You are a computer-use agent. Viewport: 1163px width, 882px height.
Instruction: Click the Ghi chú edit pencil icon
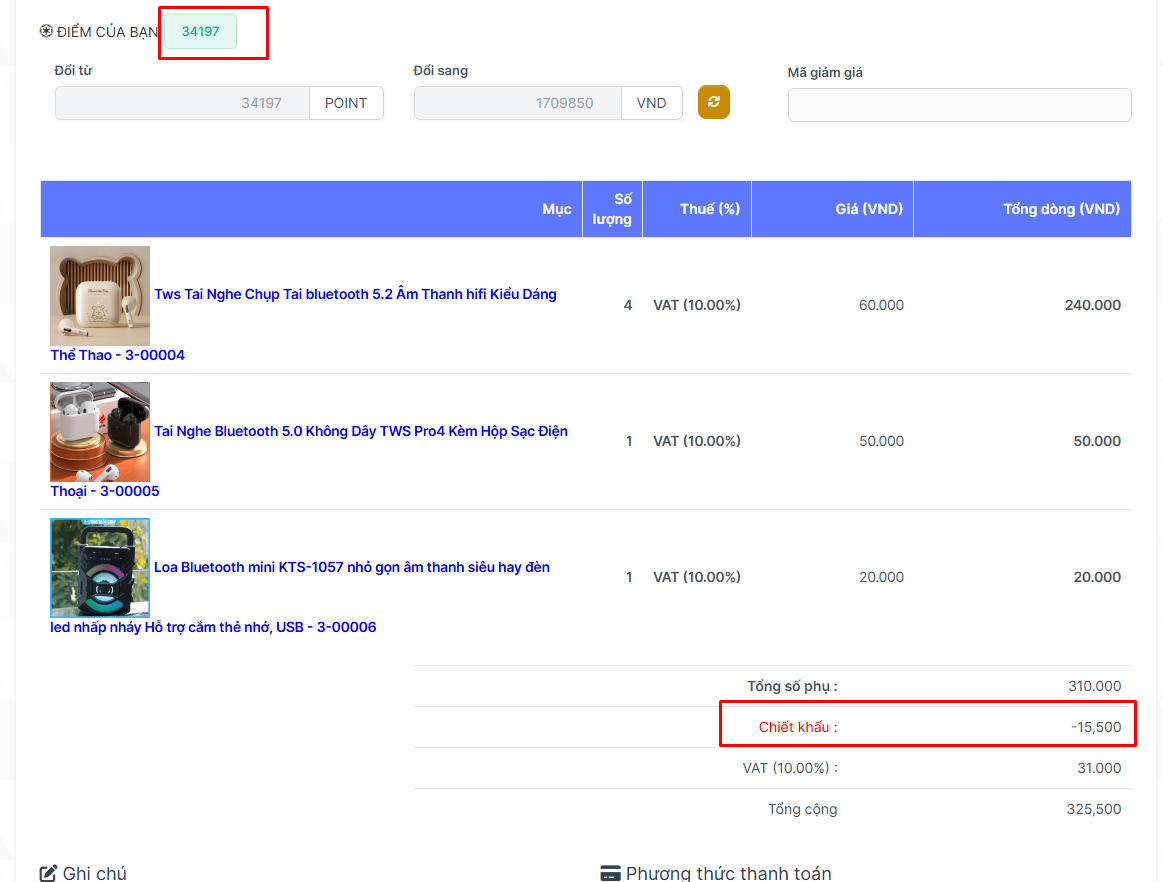(48, 873)
